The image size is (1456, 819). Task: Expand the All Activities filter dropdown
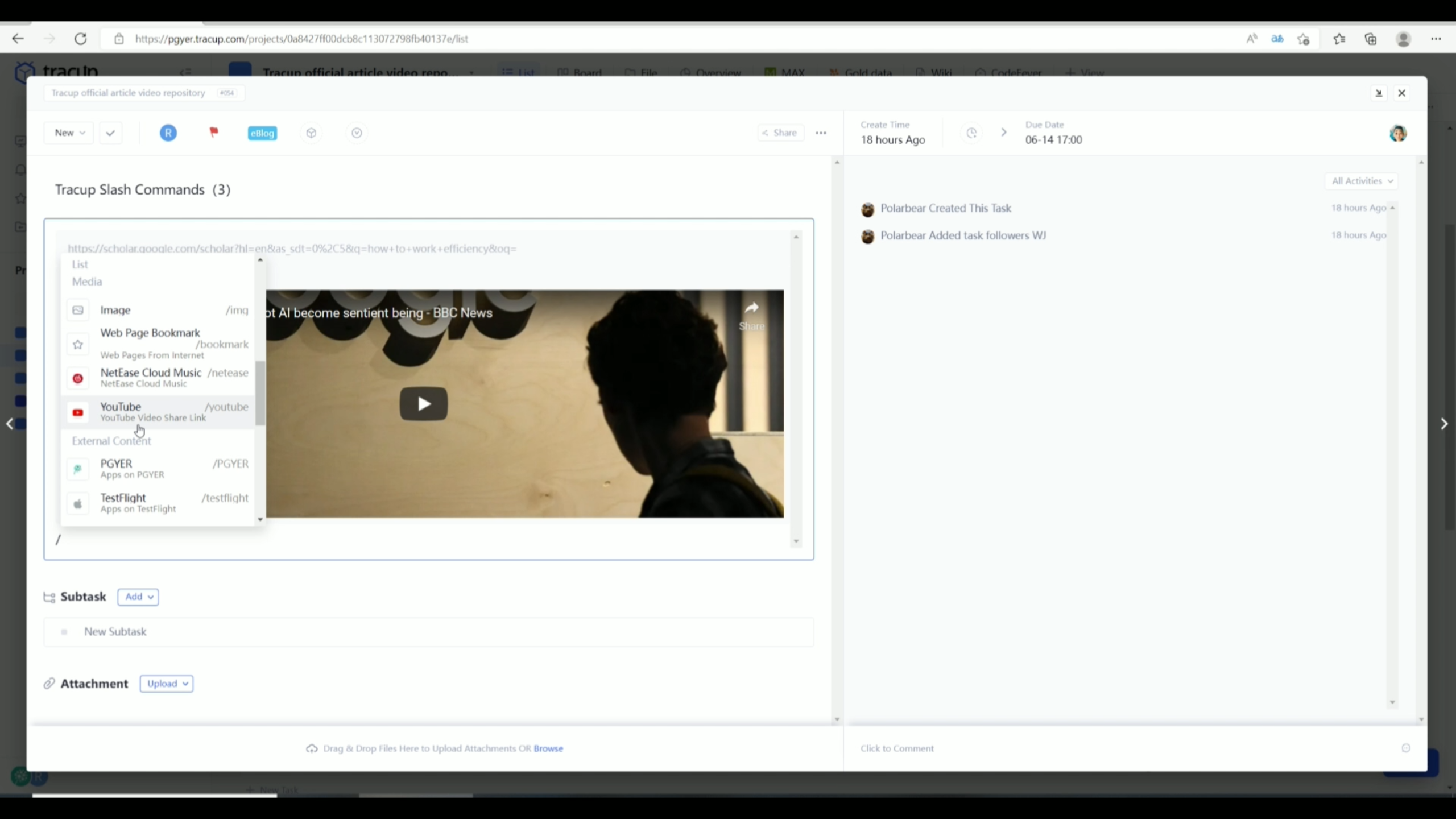(1362, 181)
